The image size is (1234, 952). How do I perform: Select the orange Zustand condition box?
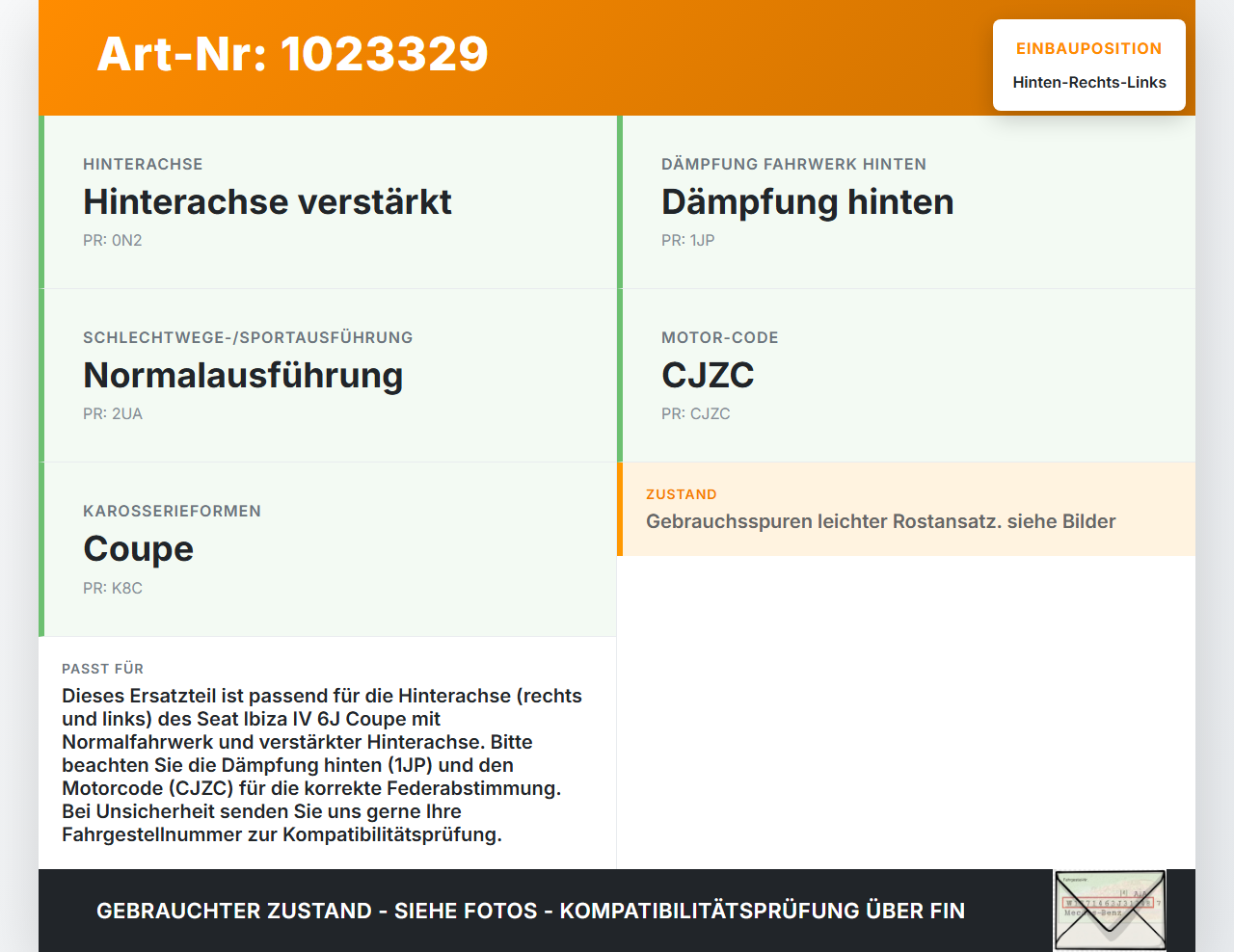point(906,509)
